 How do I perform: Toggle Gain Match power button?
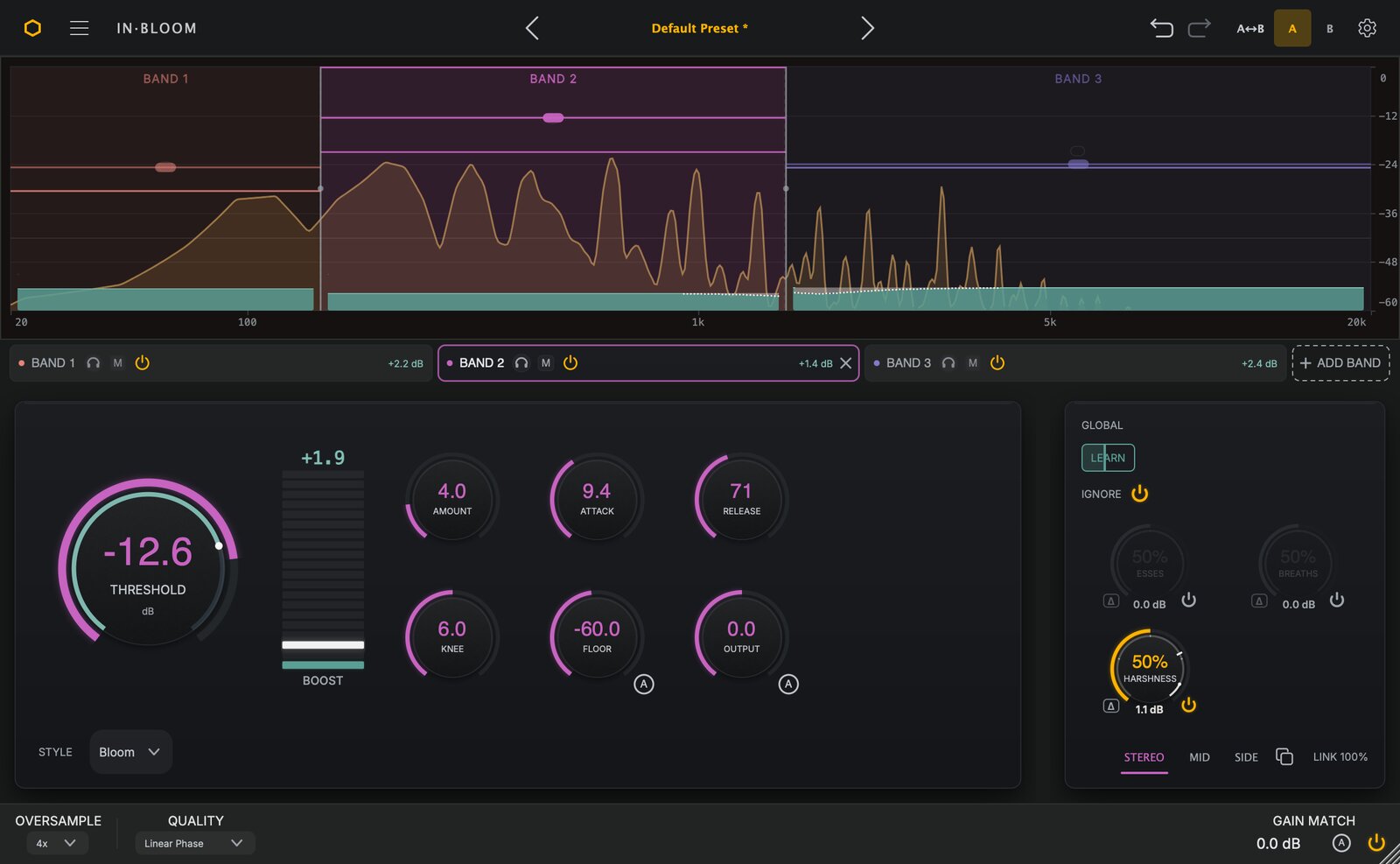(x=1376, y=842)
